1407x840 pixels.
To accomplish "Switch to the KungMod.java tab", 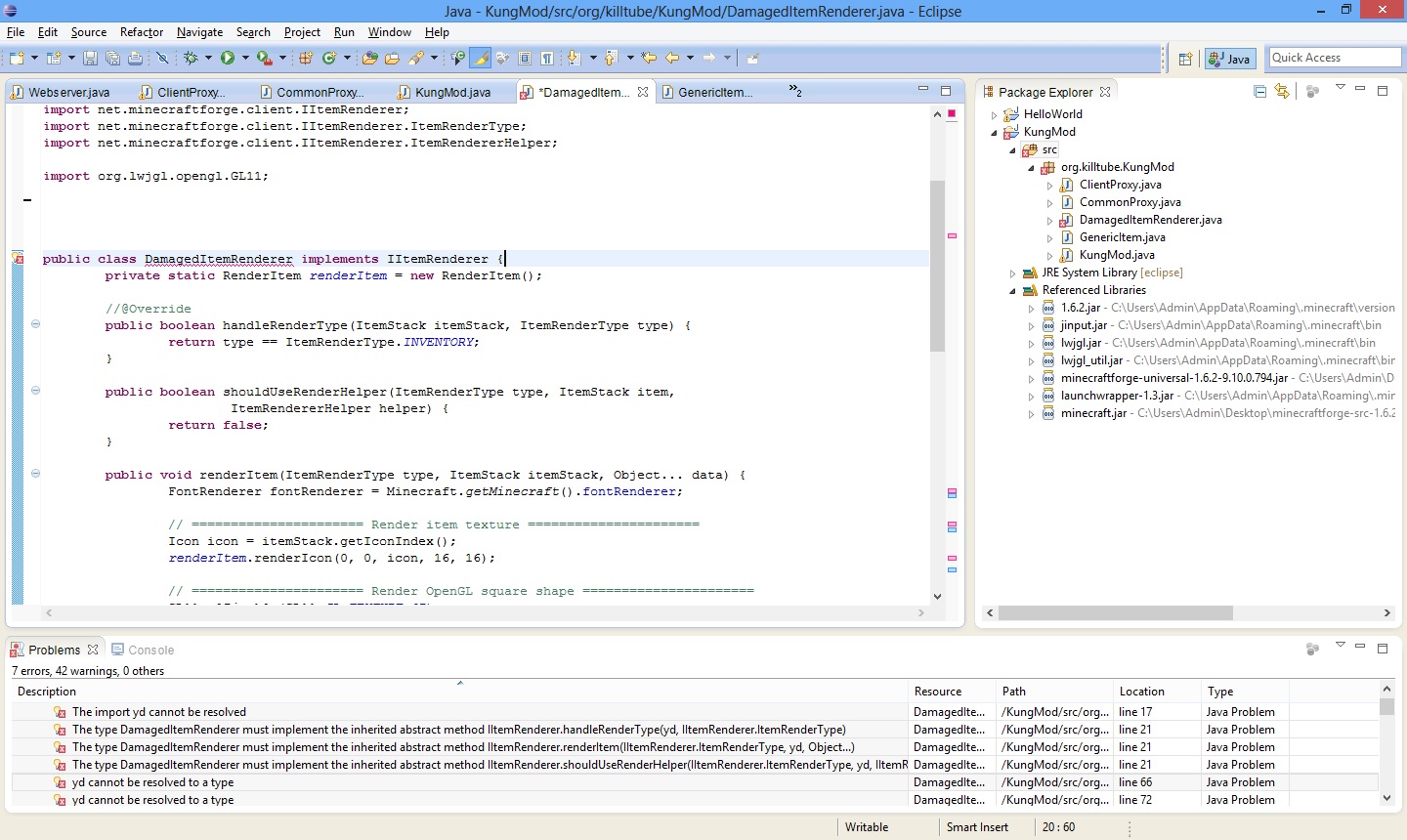I will (445, 92).
